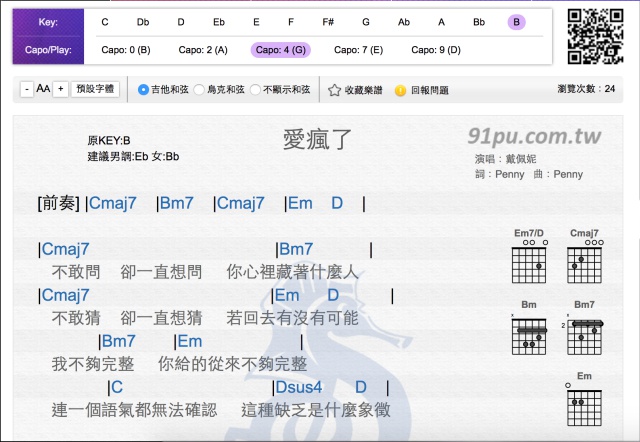Choose Capo: 0 (B) option

click(126, 50)
